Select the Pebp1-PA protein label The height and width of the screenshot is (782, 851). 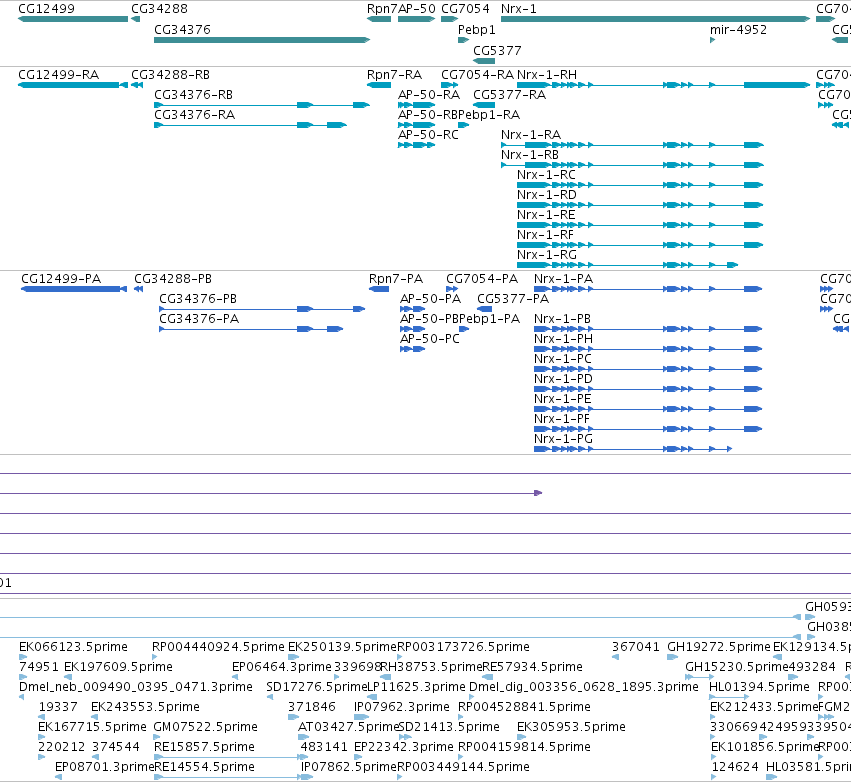coord(490,319)
